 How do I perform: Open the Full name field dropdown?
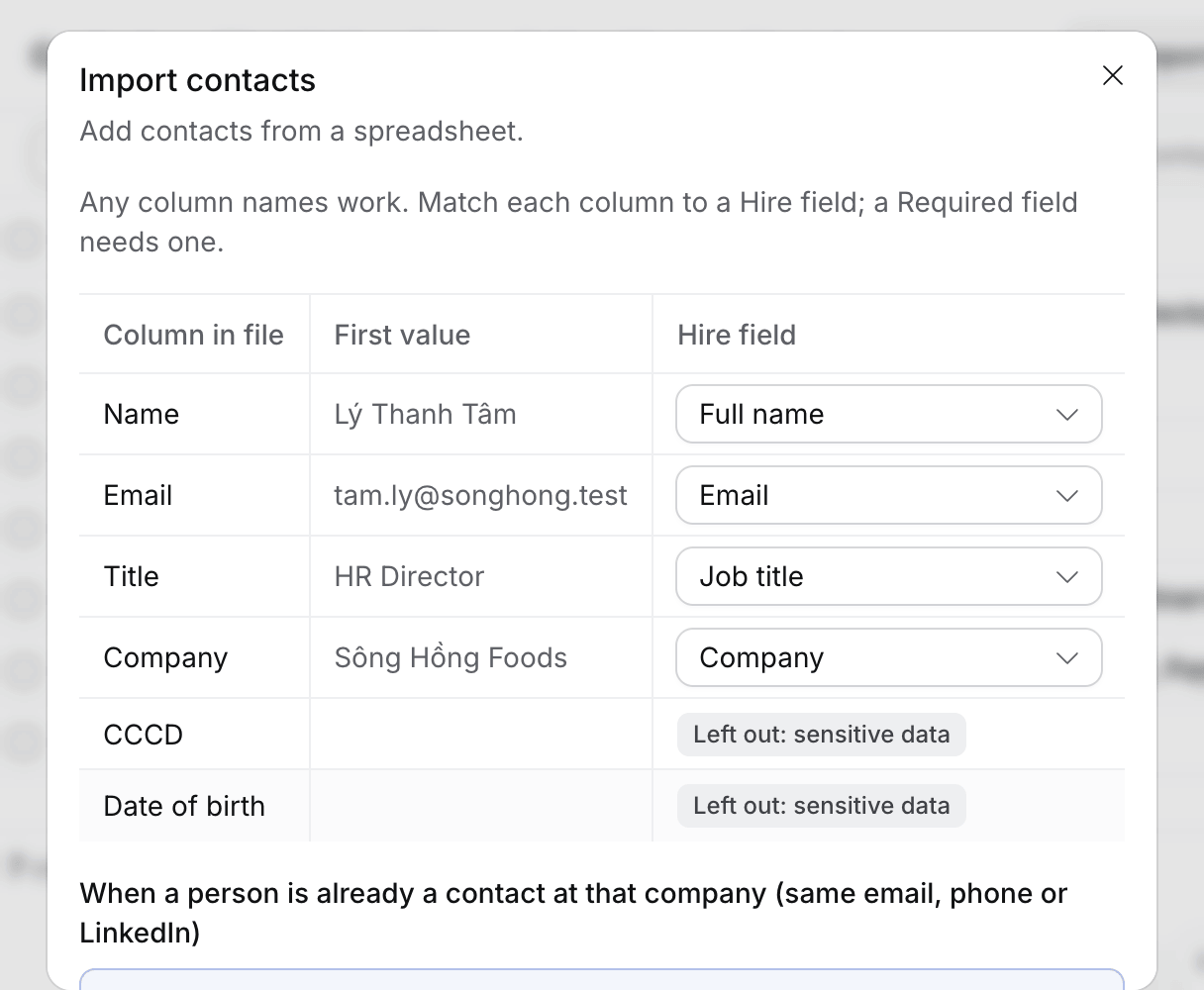click(x=888, y=414)
